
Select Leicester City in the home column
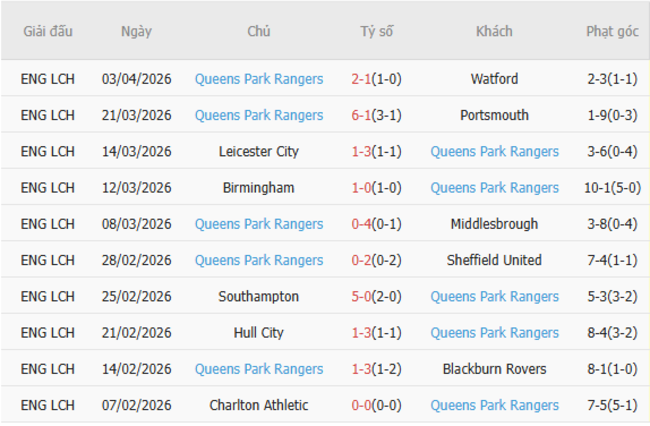coord(258,152)
